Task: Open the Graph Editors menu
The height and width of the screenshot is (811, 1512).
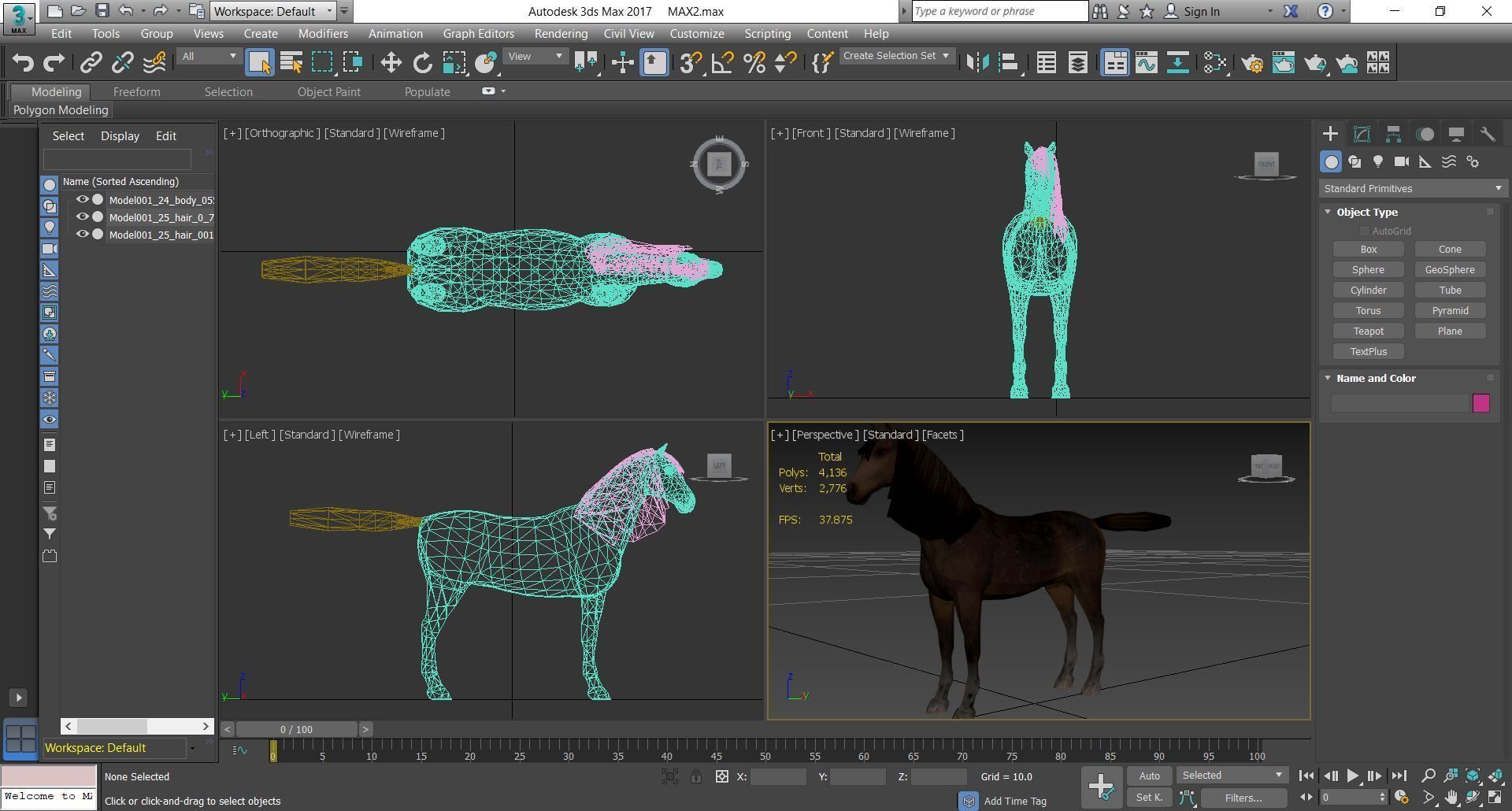Action: coord(478,34)
